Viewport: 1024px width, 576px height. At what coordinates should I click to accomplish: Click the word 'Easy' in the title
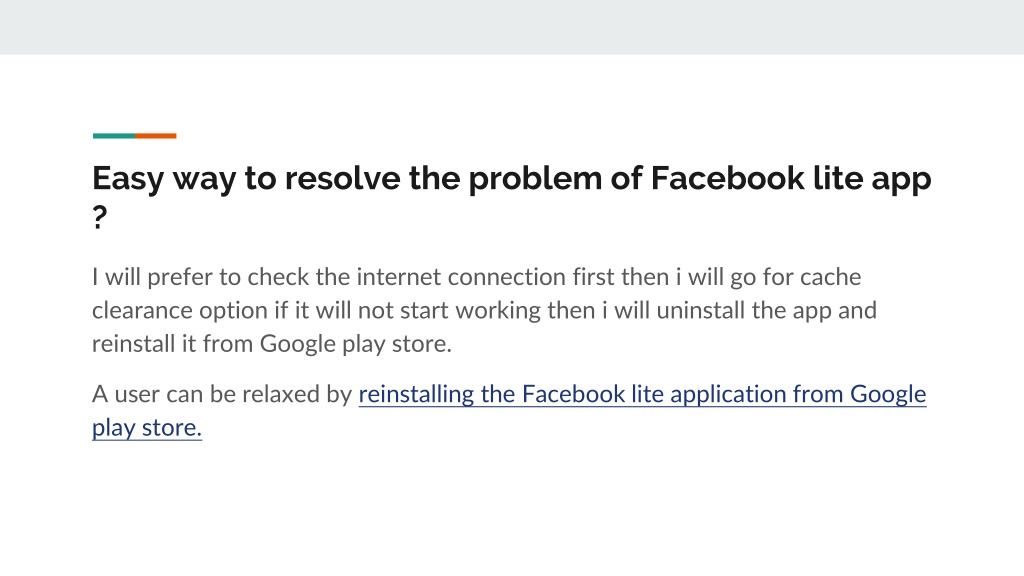pyautogui.click(x=128, y=179)
